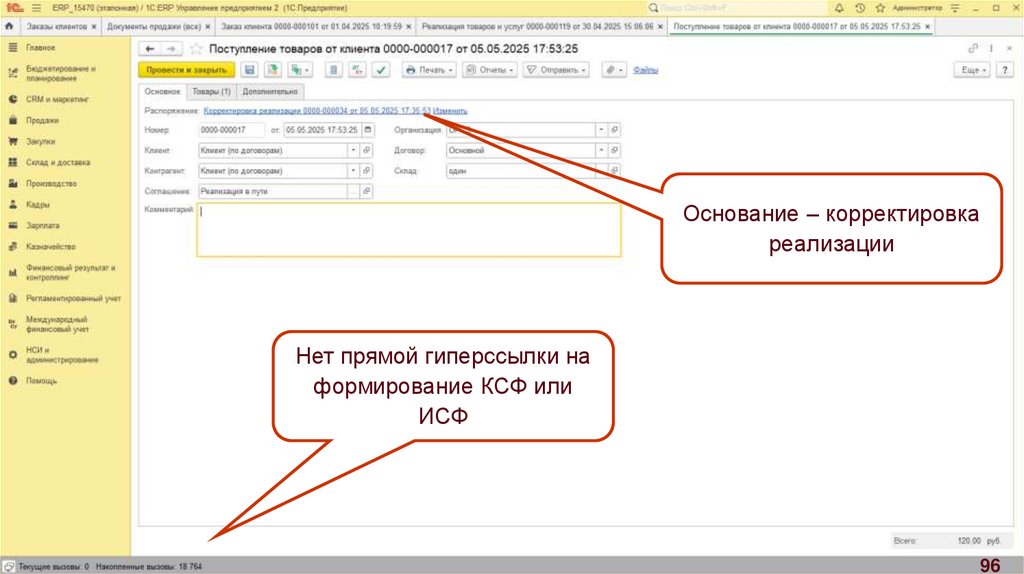This screenshot has width=1024, height=574.
Task: Open the paperclip attachments dropdown
Action: pos(614,70)
